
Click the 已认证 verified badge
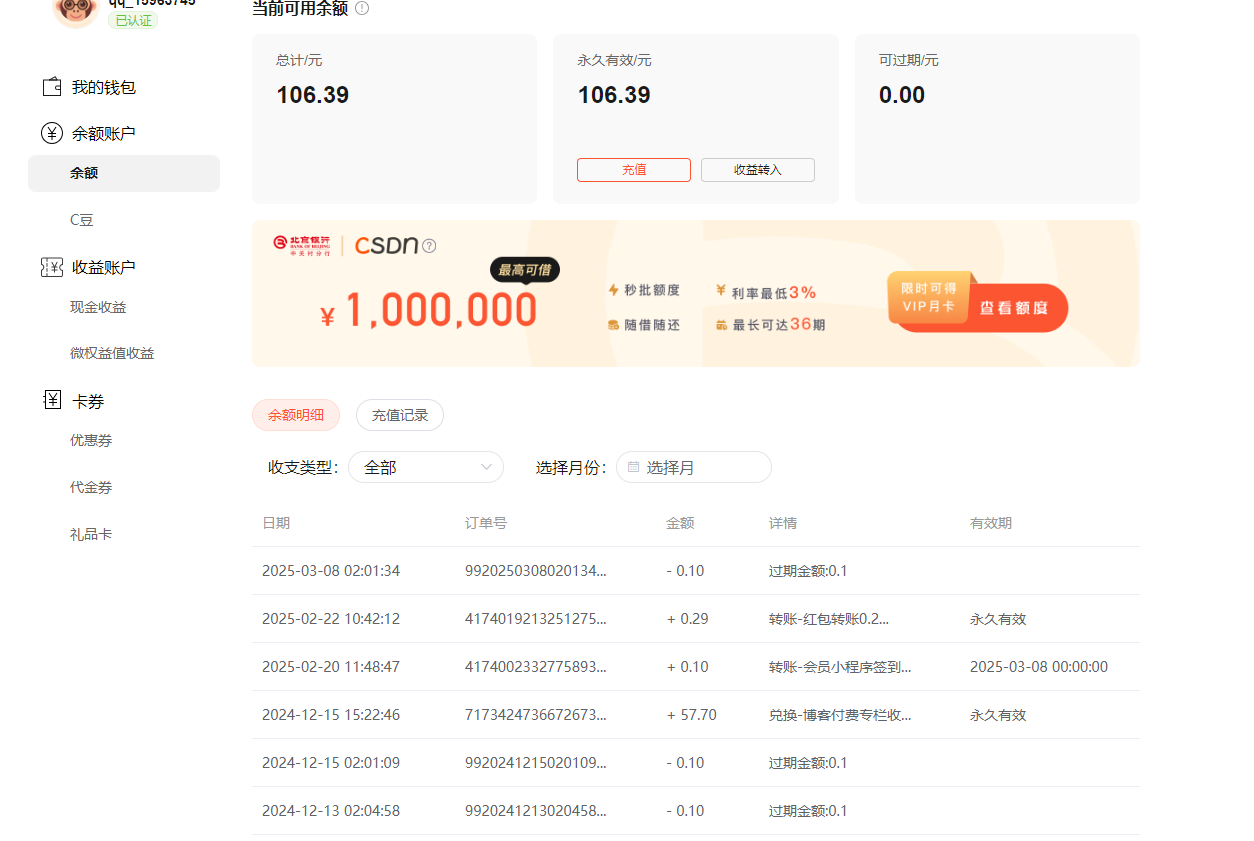point(131,19)
